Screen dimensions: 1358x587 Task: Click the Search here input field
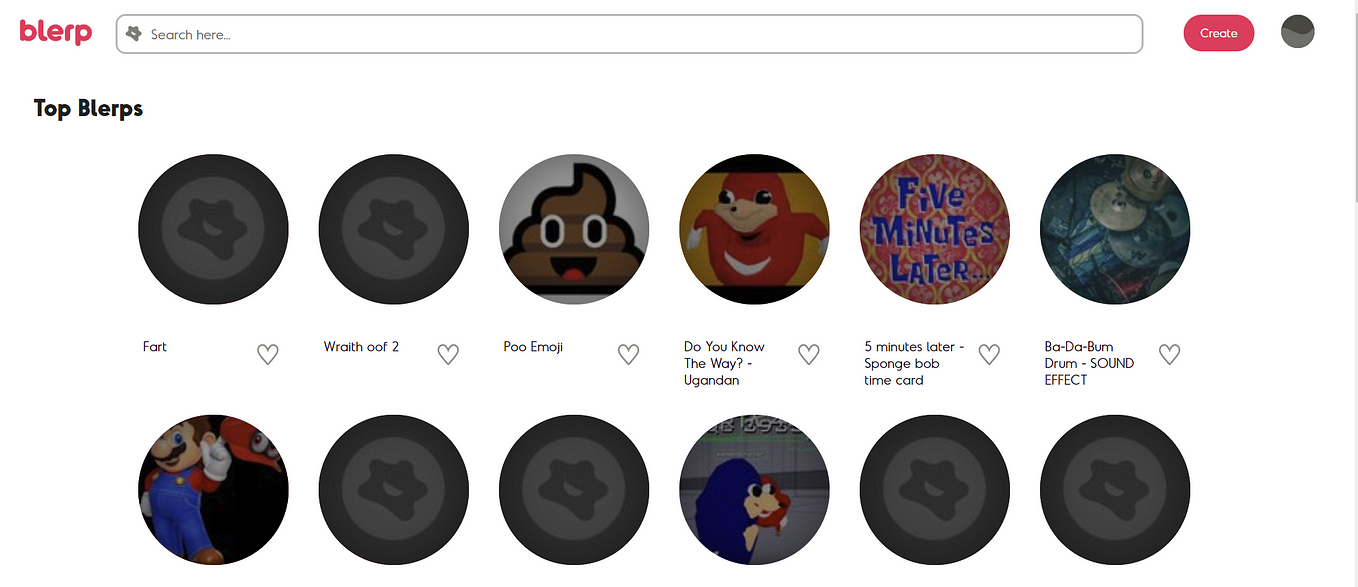pos(629,34)
